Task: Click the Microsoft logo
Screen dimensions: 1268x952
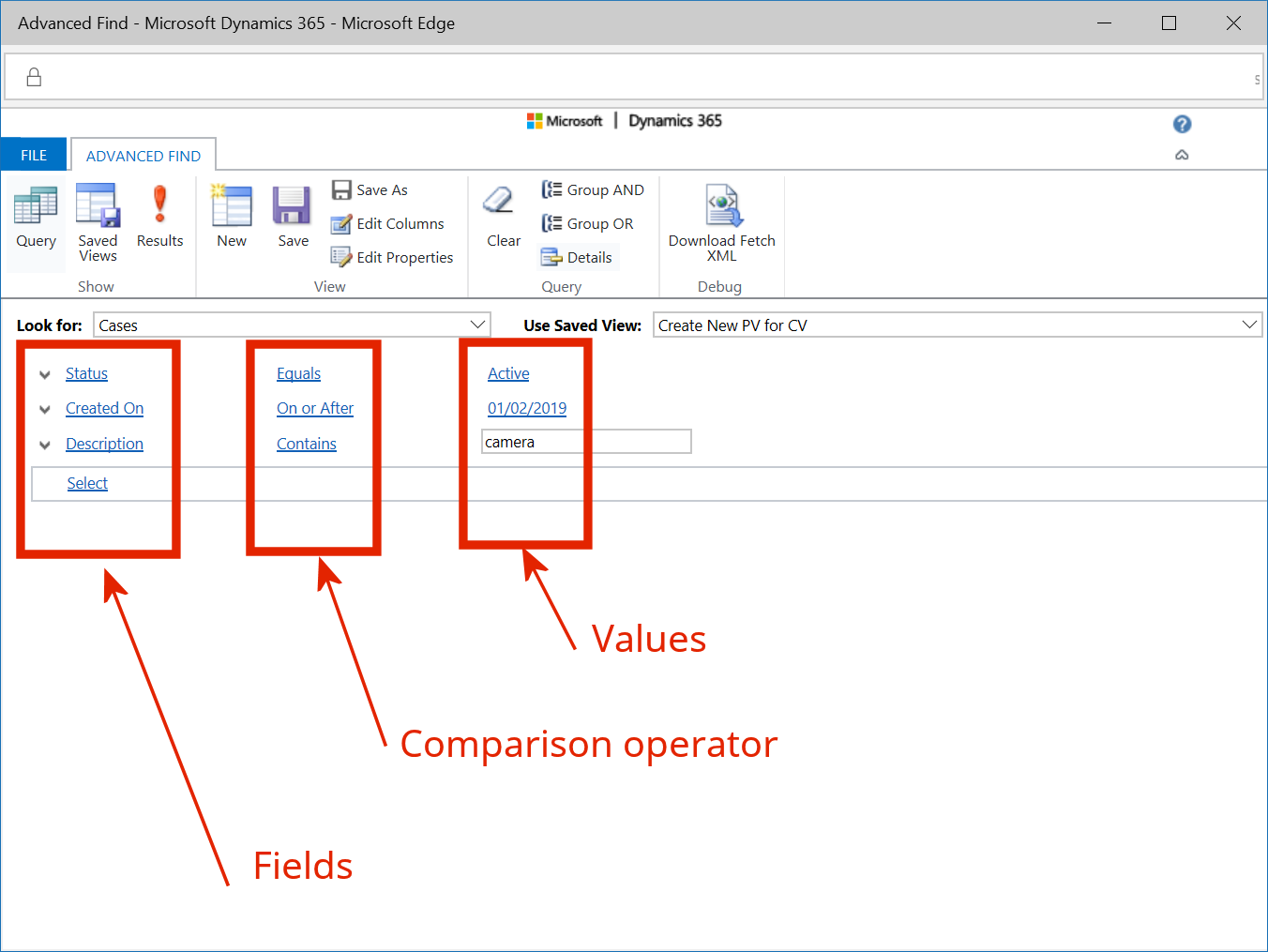Action: (x=565, y=121)
